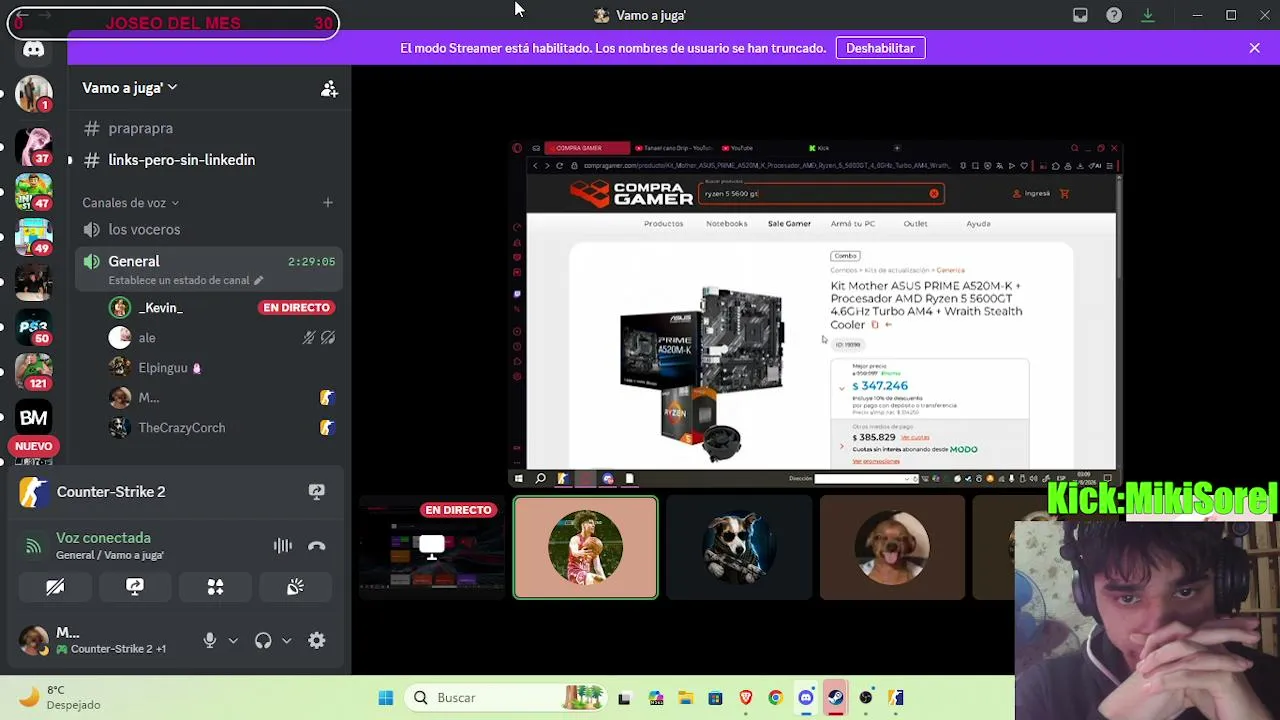The image size is (1280, 720).
Task: Invite people to Vamo a juga' server
Action: click(x=329, y=88)
